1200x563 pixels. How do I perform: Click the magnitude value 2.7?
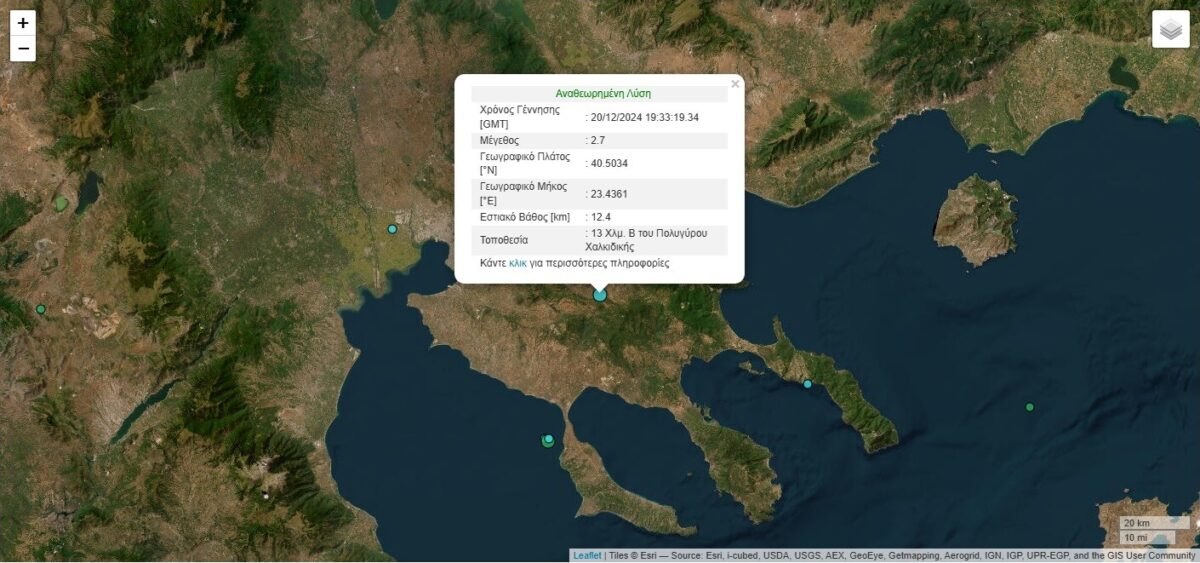point(600,141)
